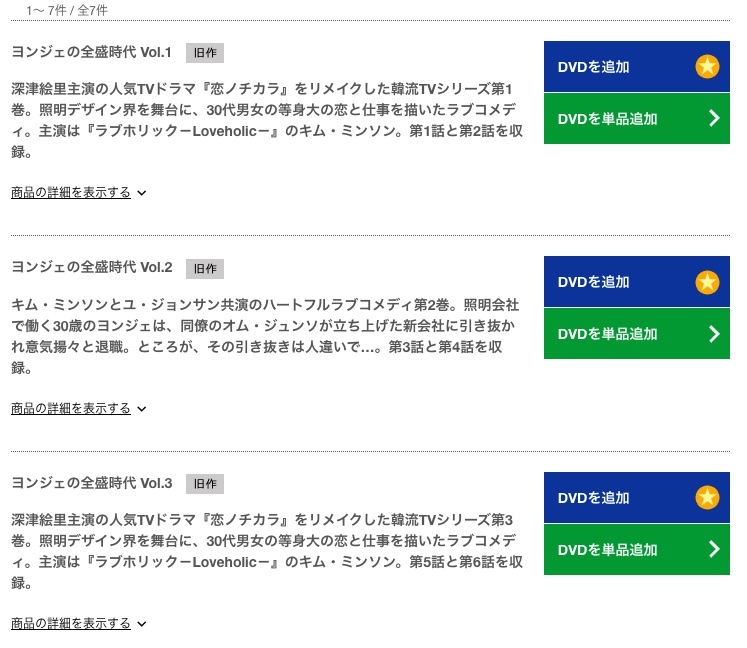Expand Vol.3 details via chevron arrow
747x648 pixels.
click(141, 624)
